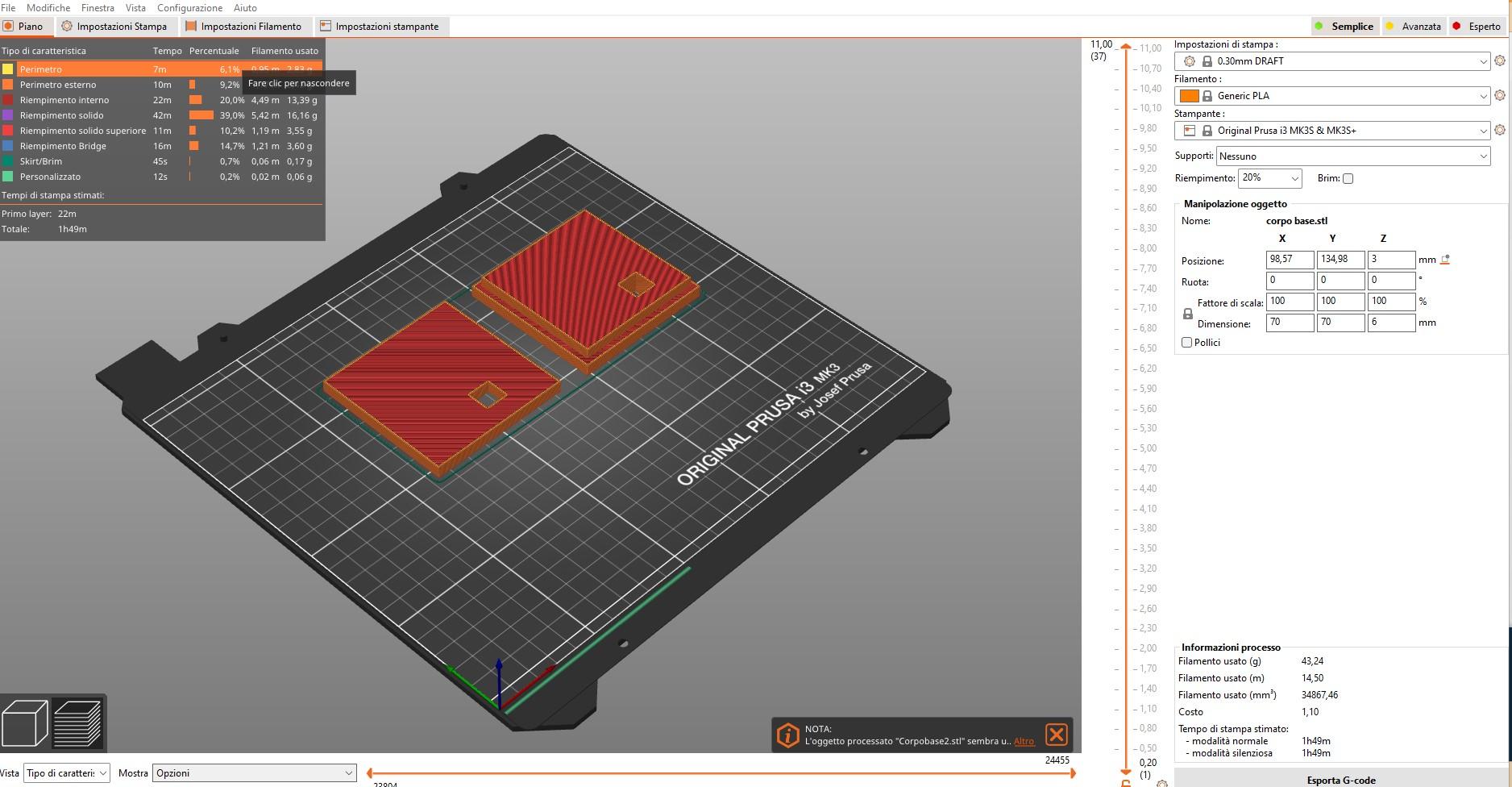Click the red dot next to Esperto
The image size is (1512, 787).
pos(1456,27)
